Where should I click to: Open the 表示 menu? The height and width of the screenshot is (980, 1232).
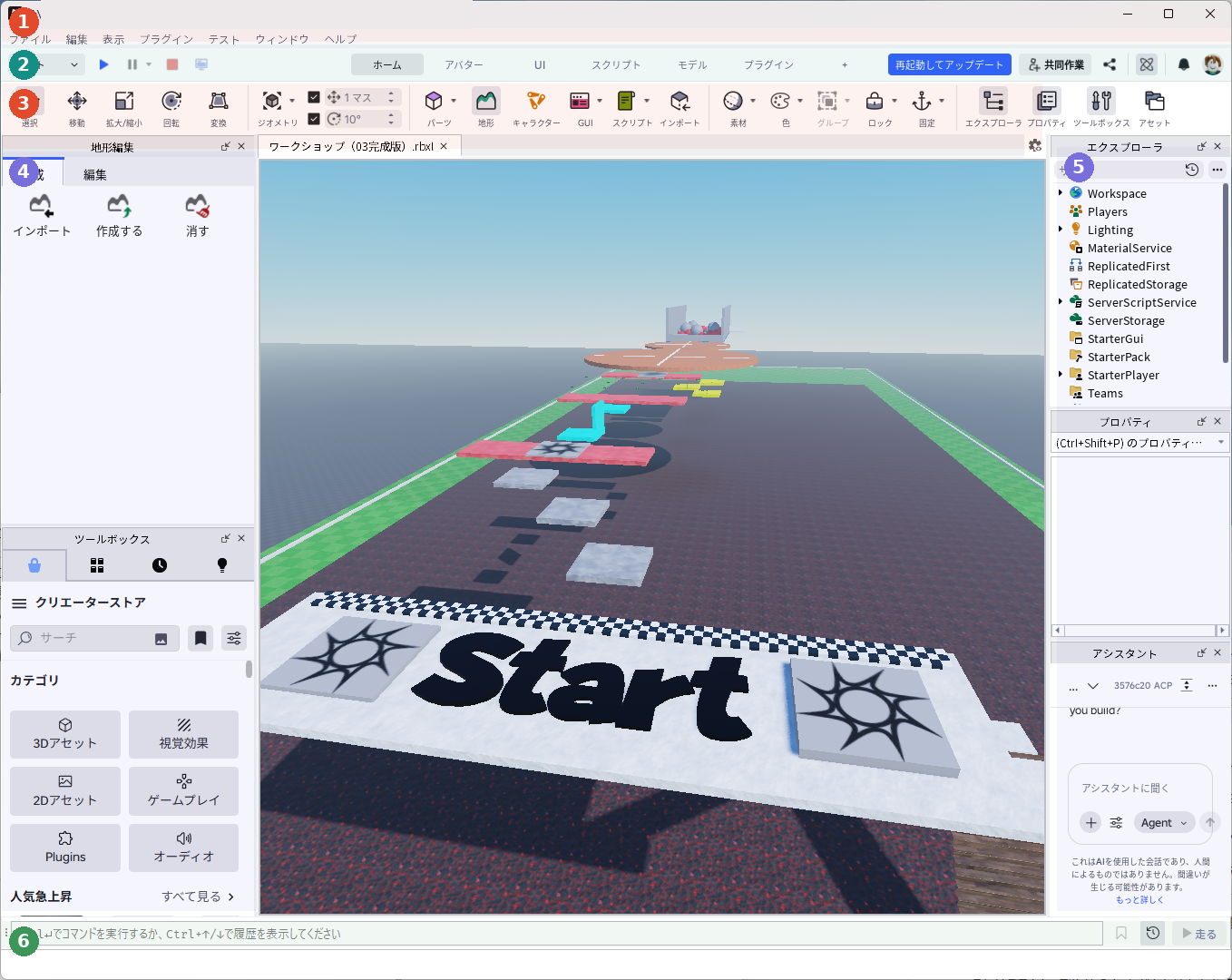pos(113,39)
